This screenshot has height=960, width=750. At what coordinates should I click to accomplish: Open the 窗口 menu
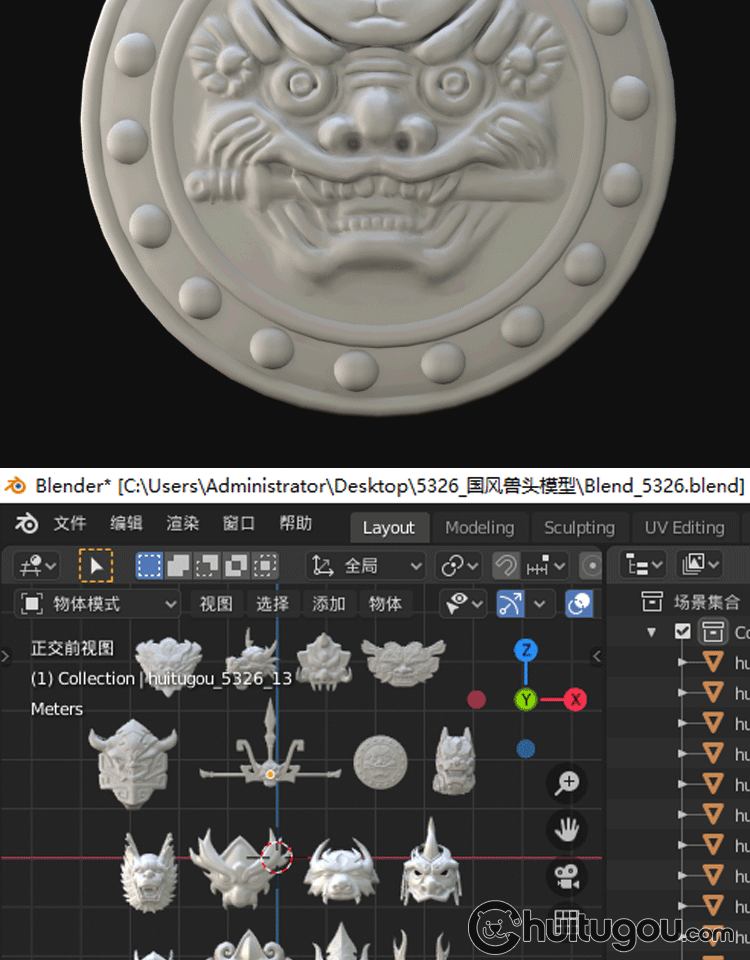coord(239,524)
